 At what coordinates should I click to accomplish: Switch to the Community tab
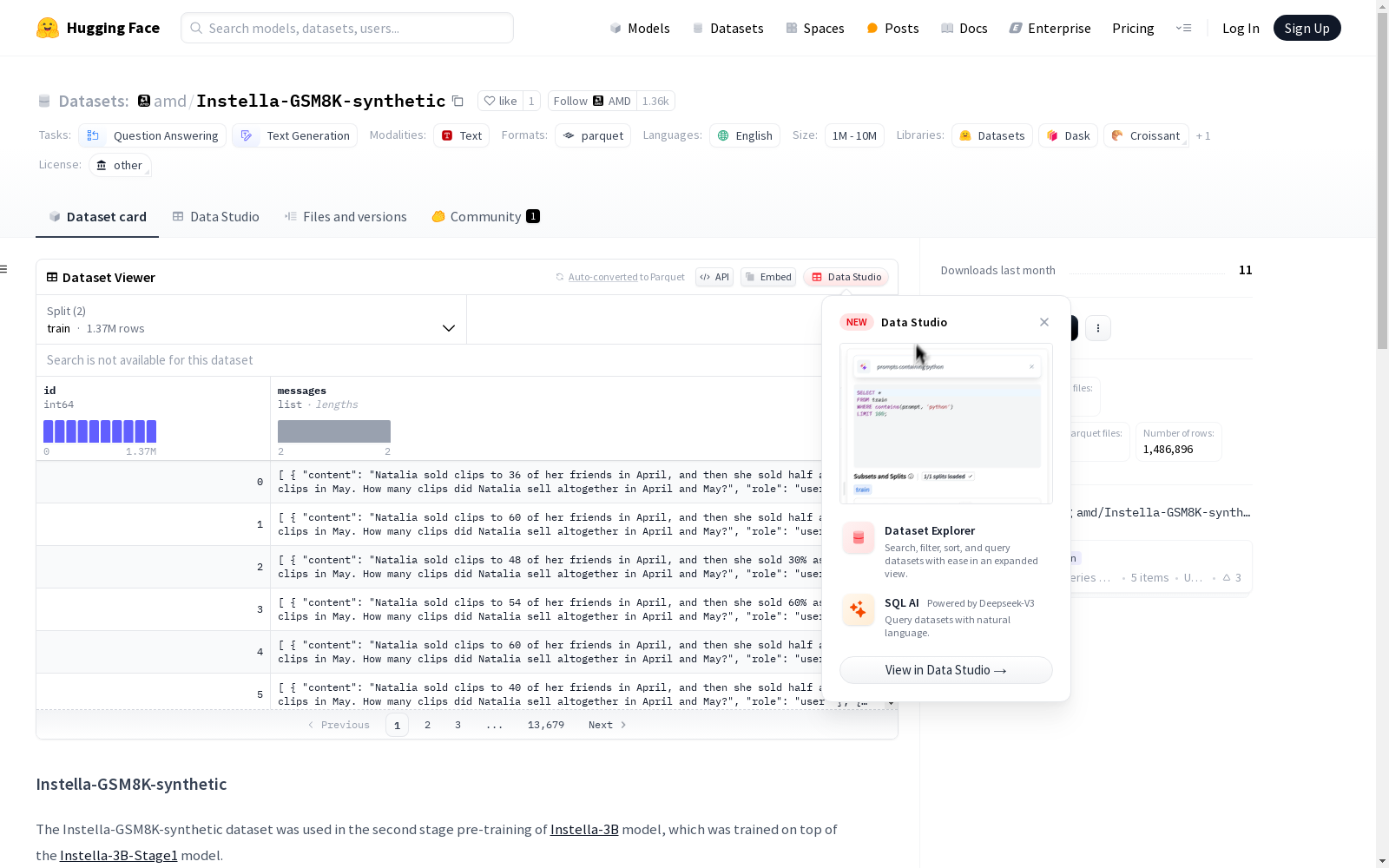point(485,217)
